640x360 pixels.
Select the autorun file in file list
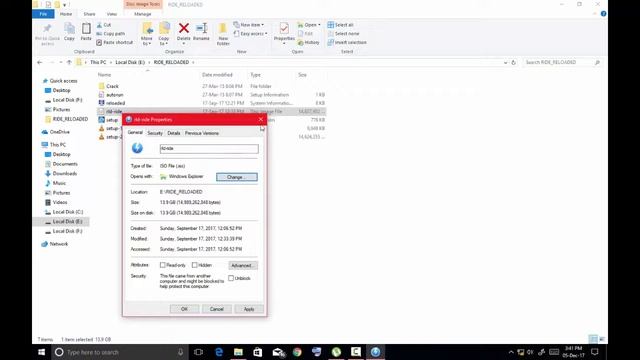pyautogui.click(x=115, y=95)
